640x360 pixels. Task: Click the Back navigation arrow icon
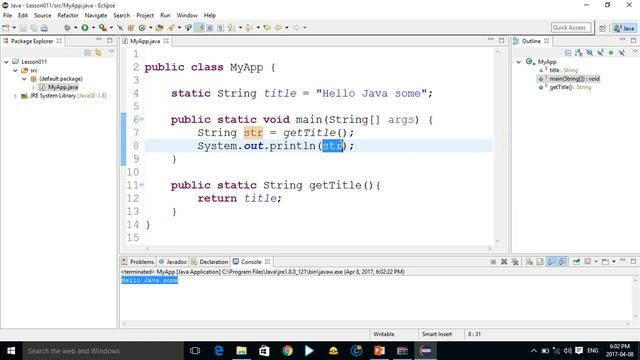point(278,28)
